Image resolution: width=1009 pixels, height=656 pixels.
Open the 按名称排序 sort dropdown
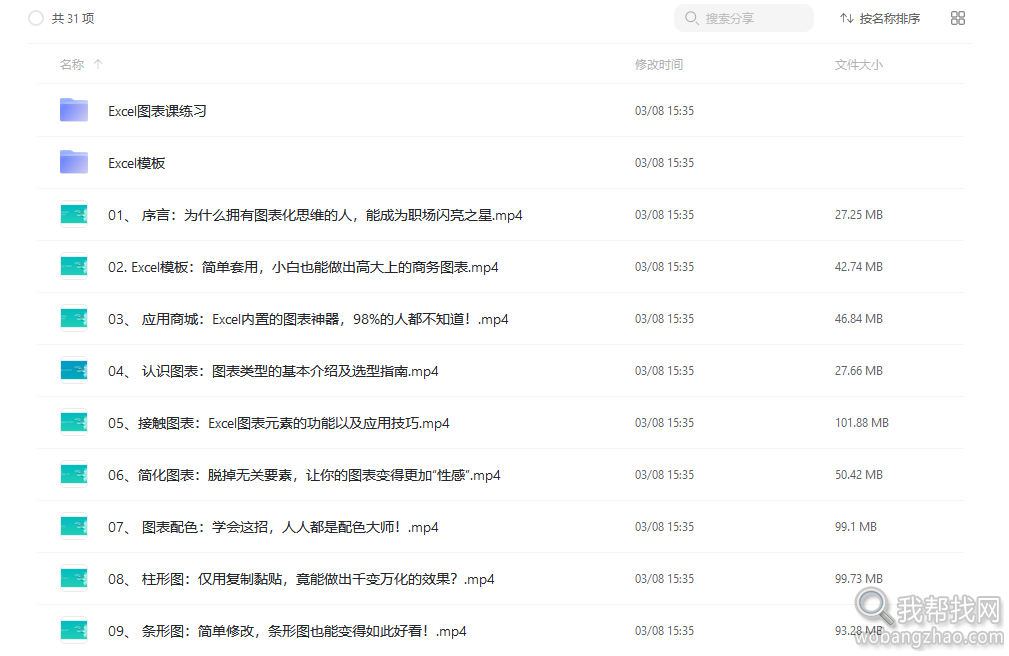(880, 18)
